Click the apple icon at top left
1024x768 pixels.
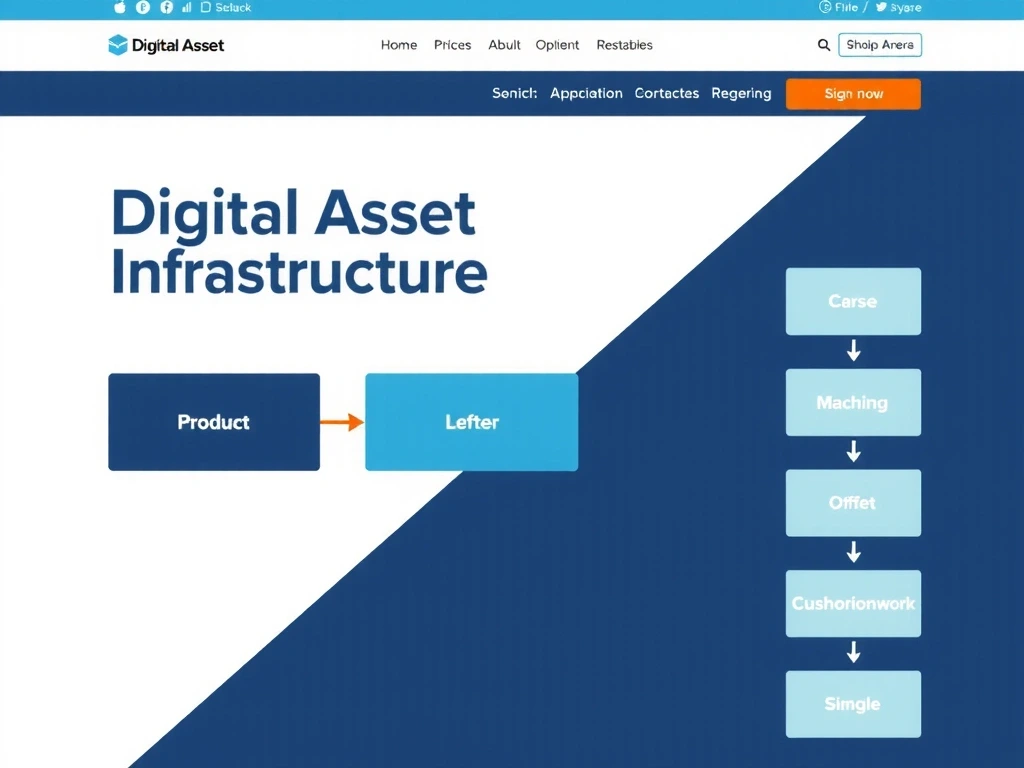(120, 7)
